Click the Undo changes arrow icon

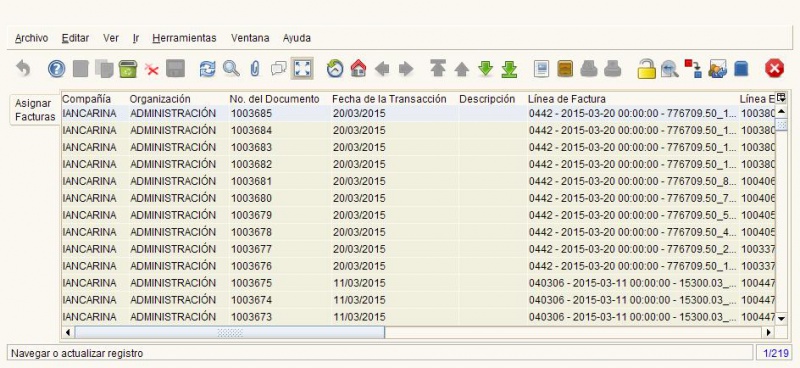pyautogui.click(x=23, y=68)
